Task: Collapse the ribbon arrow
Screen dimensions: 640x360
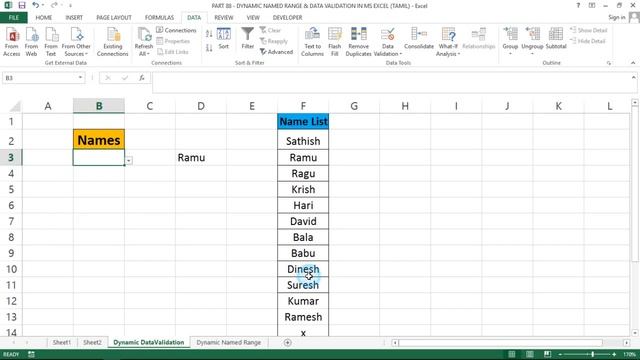Action: [x=633, y=63]
